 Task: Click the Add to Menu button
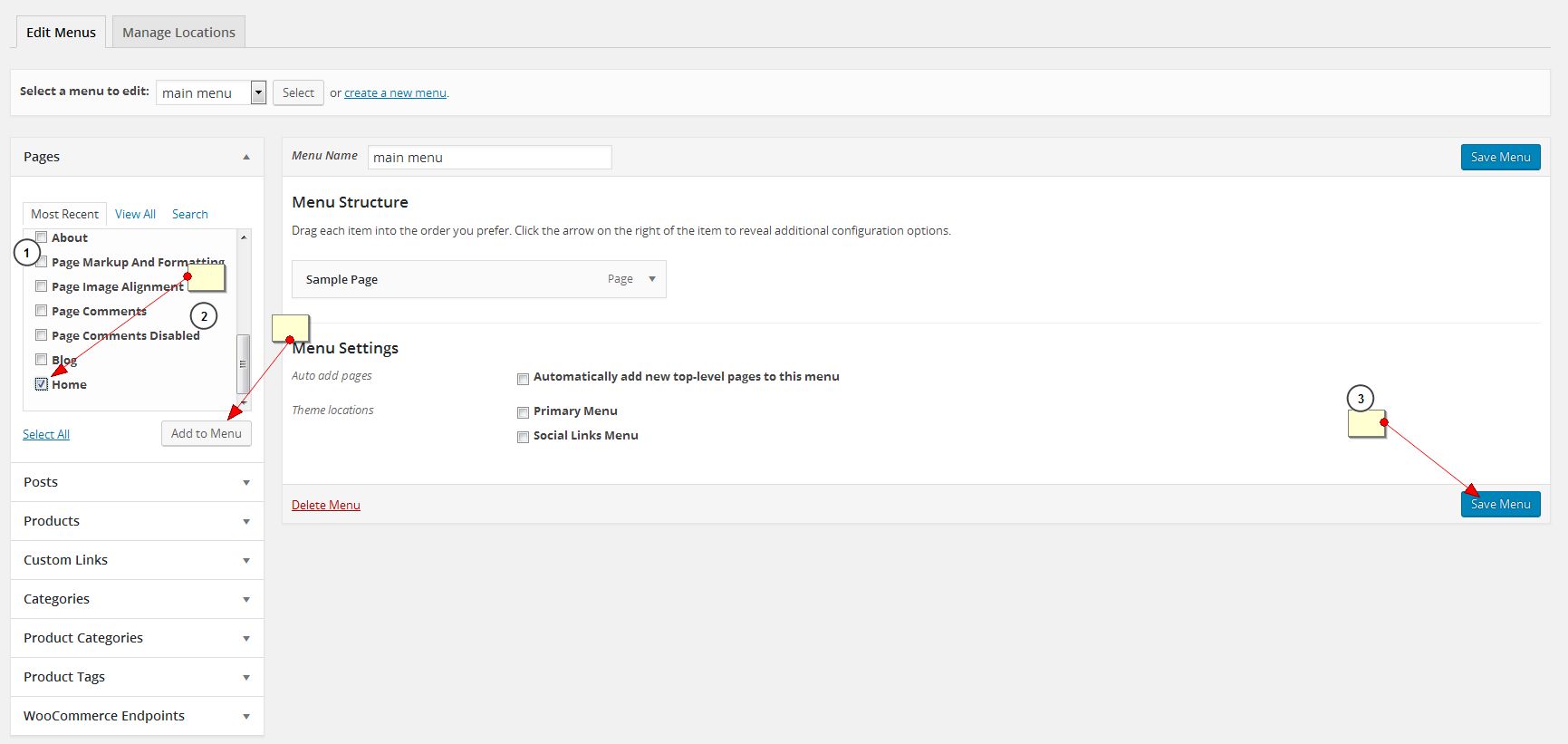[206, 433]
